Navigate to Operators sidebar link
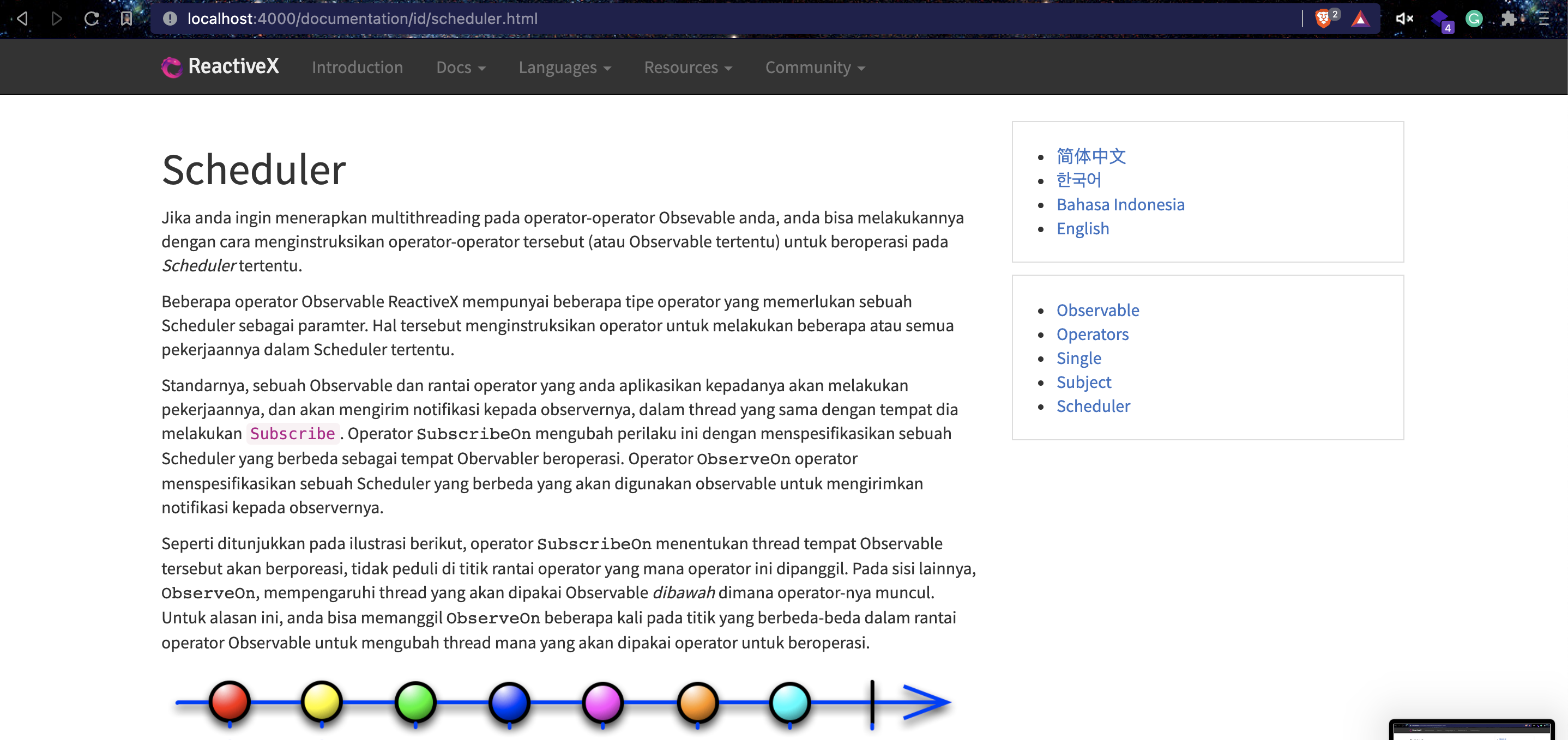 1092,334
